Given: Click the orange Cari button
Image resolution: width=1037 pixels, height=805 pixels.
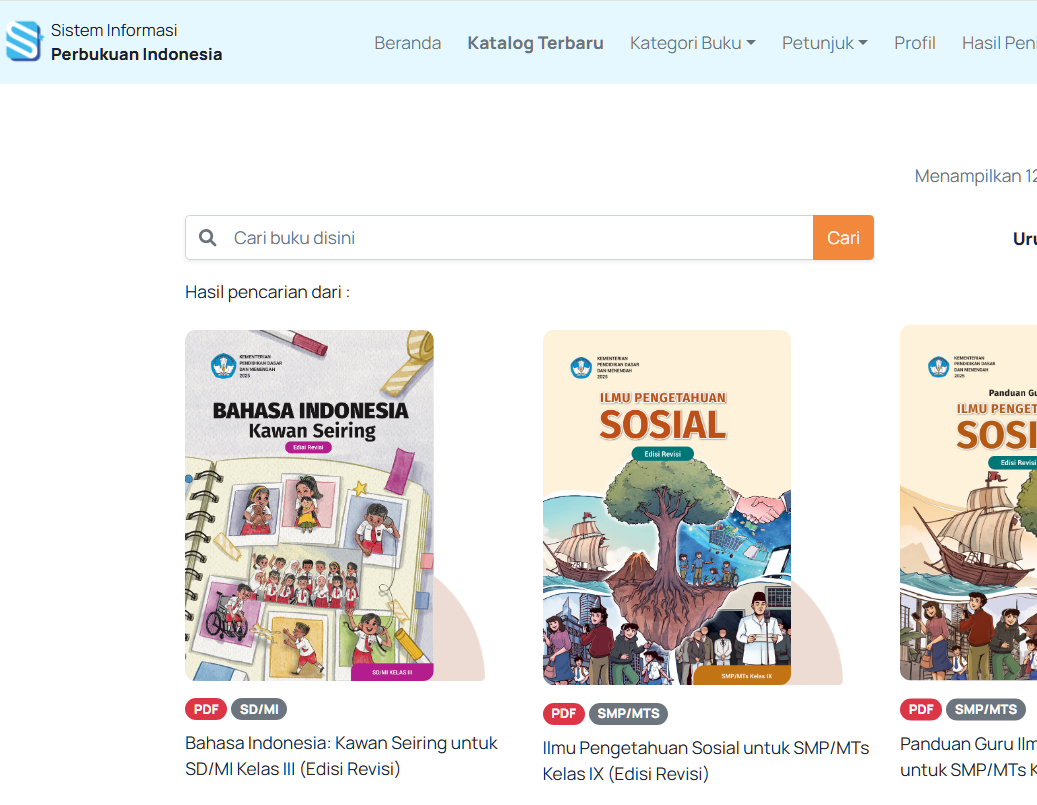Looking at the screenshot, I should [x=843, y=237].
